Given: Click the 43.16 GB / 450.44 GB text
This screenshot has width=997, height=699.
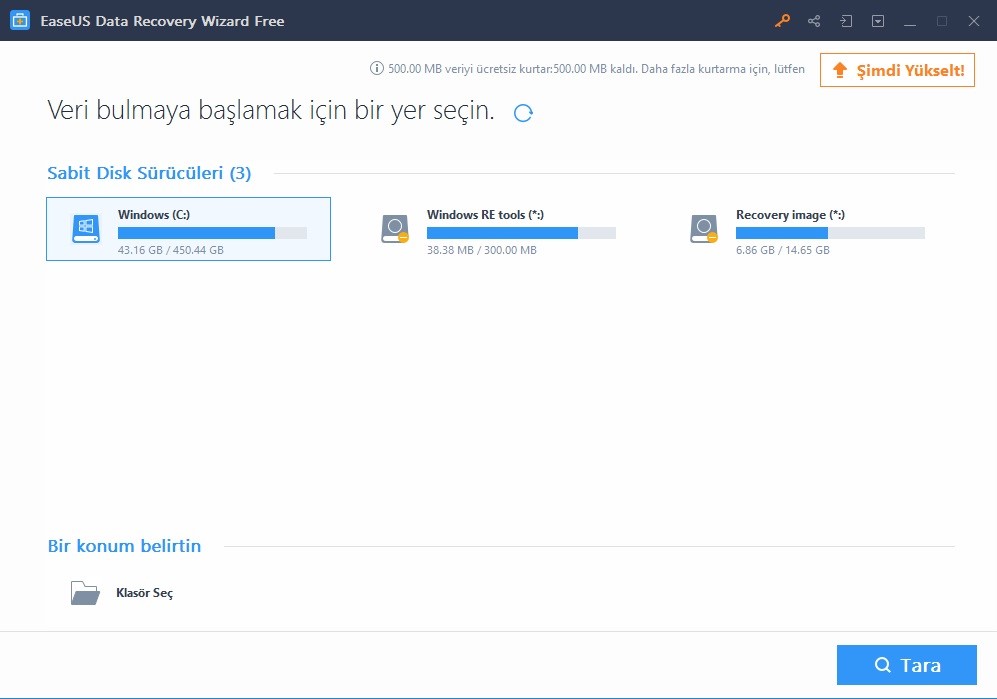Looking at the screenshot, I should 170,250.
